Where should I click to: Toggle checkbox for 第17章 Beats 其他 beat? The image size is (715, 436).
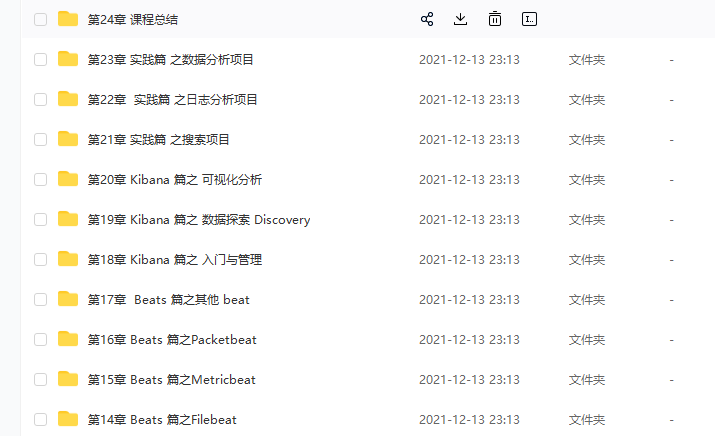coord(41,300)
